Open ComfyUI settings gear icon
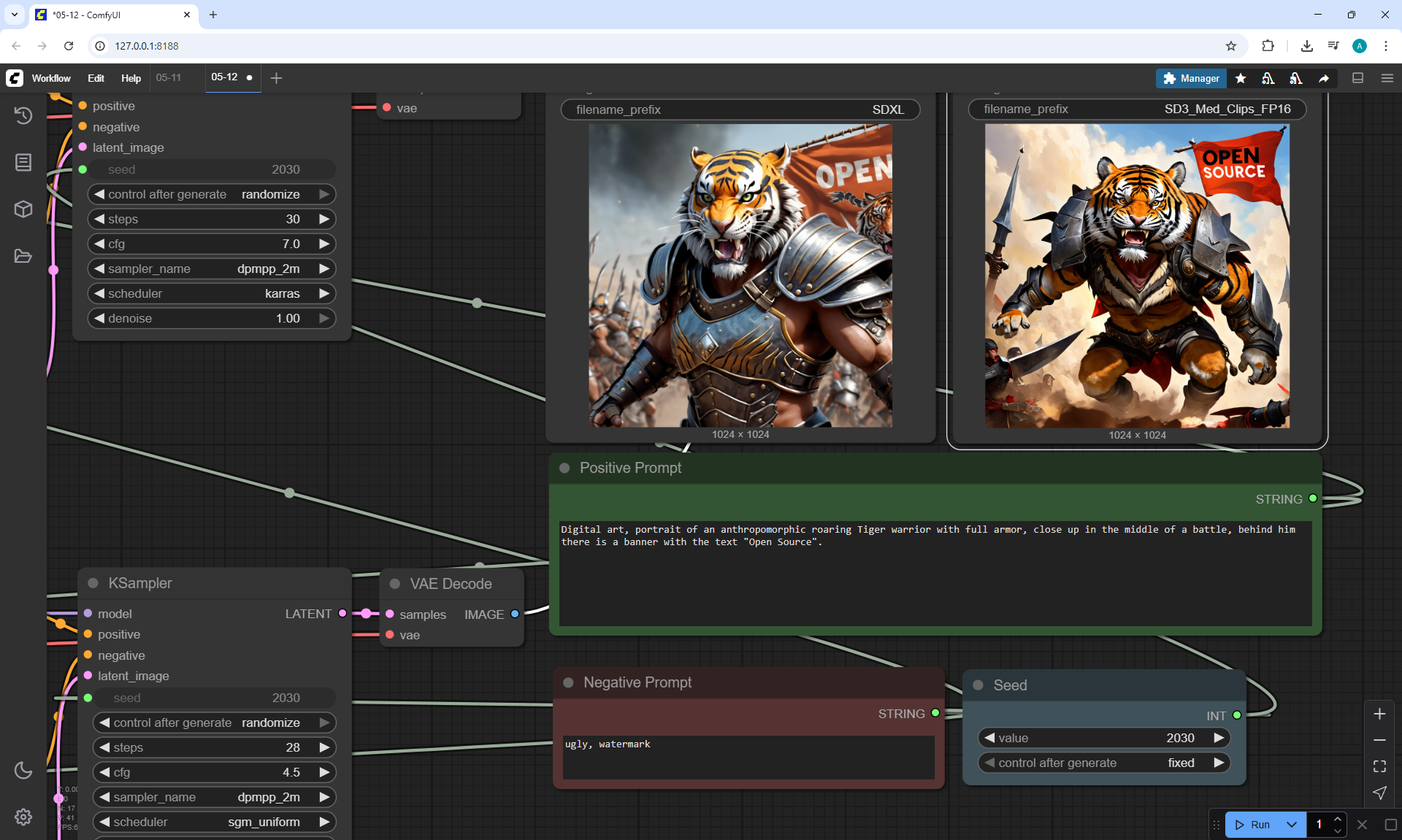This screenshot has width=1402, height=840. click(23, 817)
